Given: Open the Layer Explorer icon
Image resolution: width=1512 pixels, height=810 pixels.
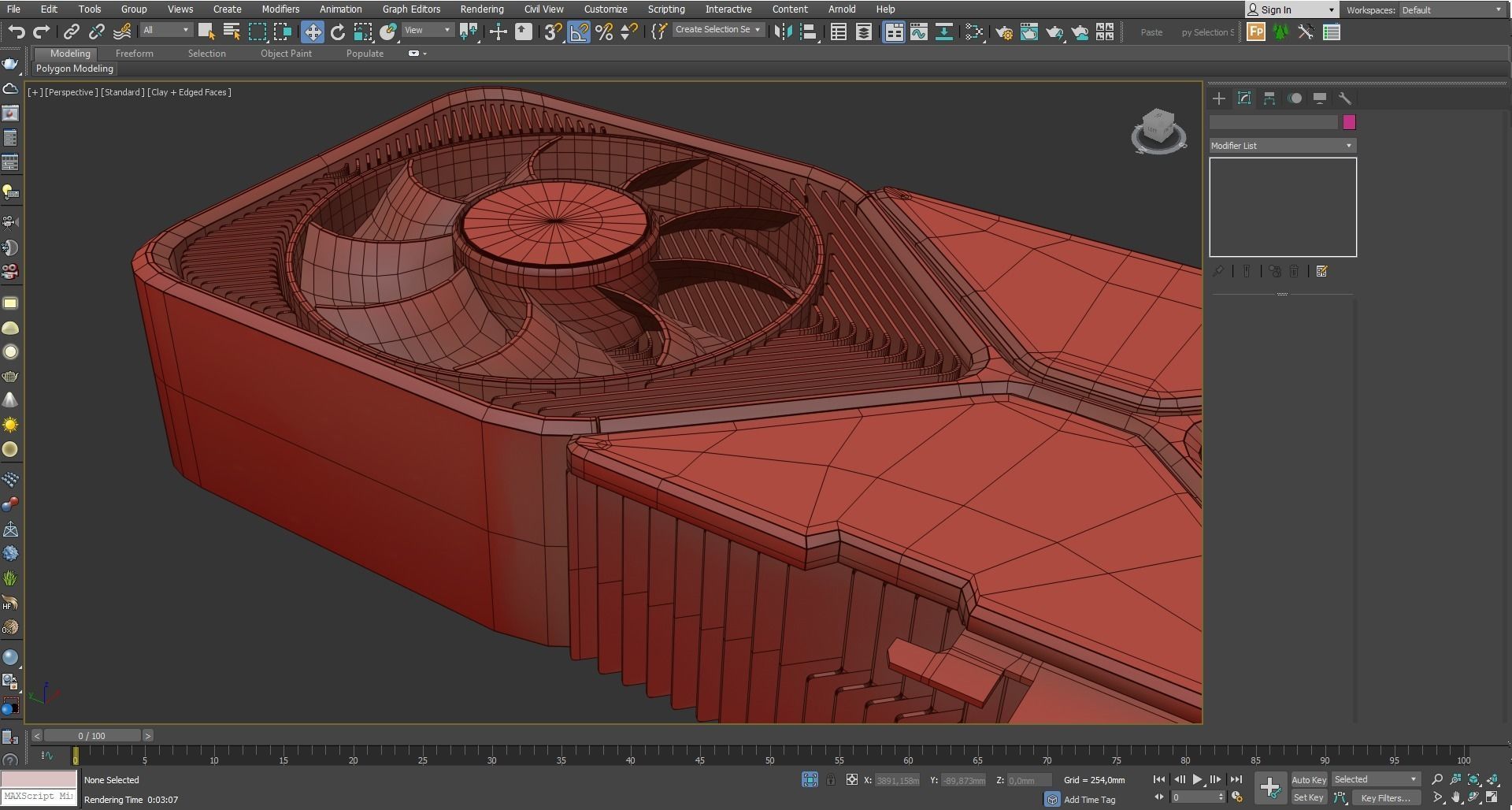Looking at the screenshot, I should point(864,32).
